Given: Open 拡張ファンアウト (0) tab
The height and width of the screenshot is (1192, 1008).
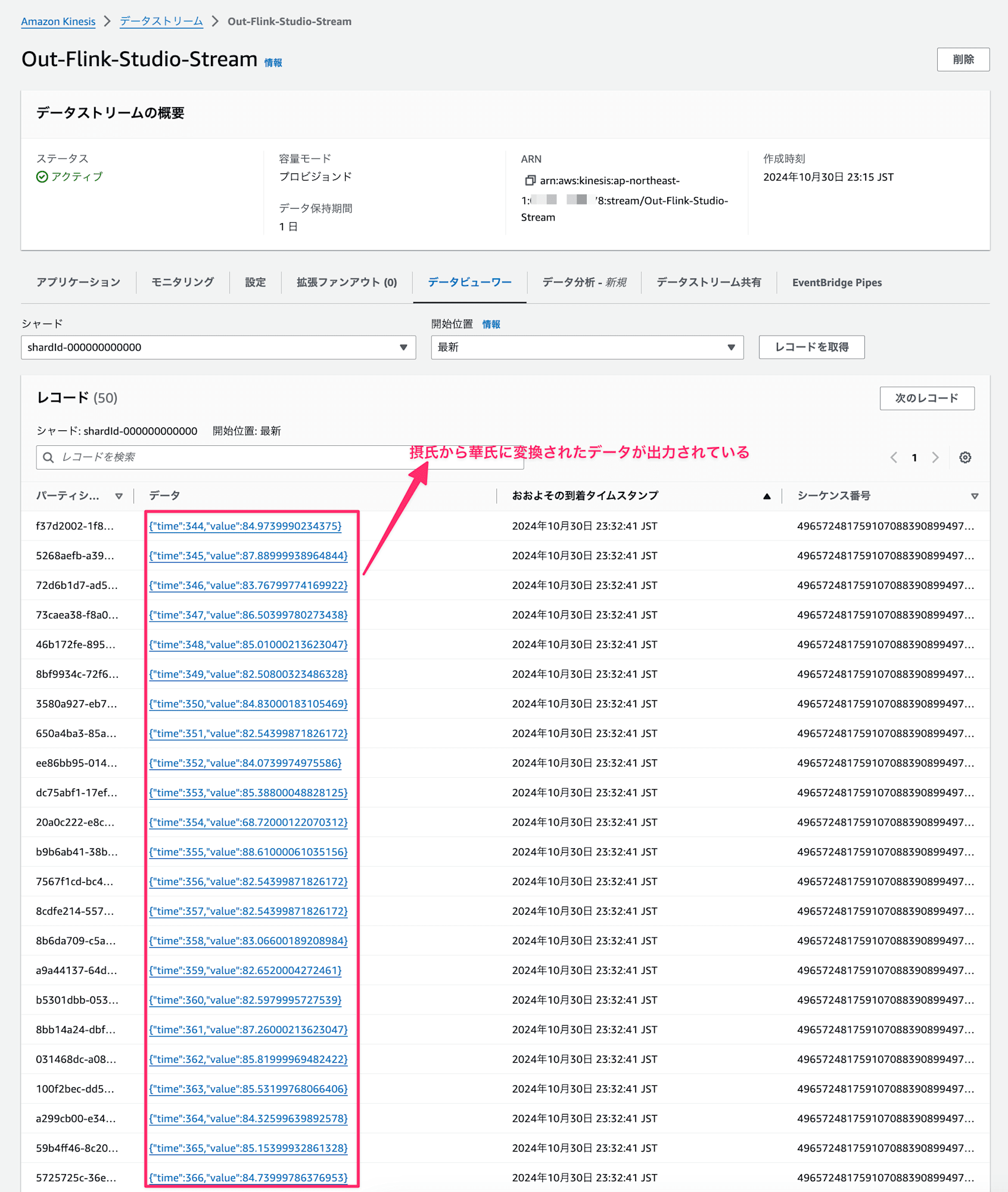Looking at the screenshot, I should (347, 283).
